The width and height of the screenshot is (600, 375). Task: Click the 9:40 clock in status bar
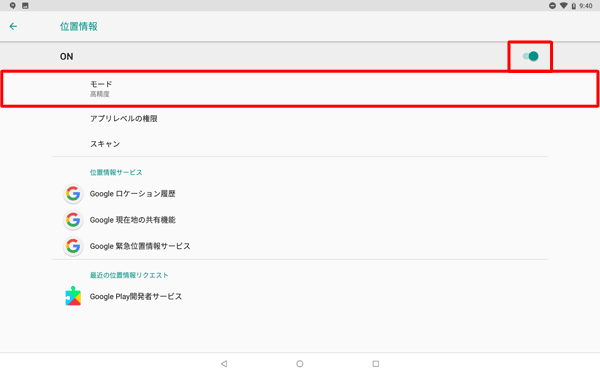(585, 6)
